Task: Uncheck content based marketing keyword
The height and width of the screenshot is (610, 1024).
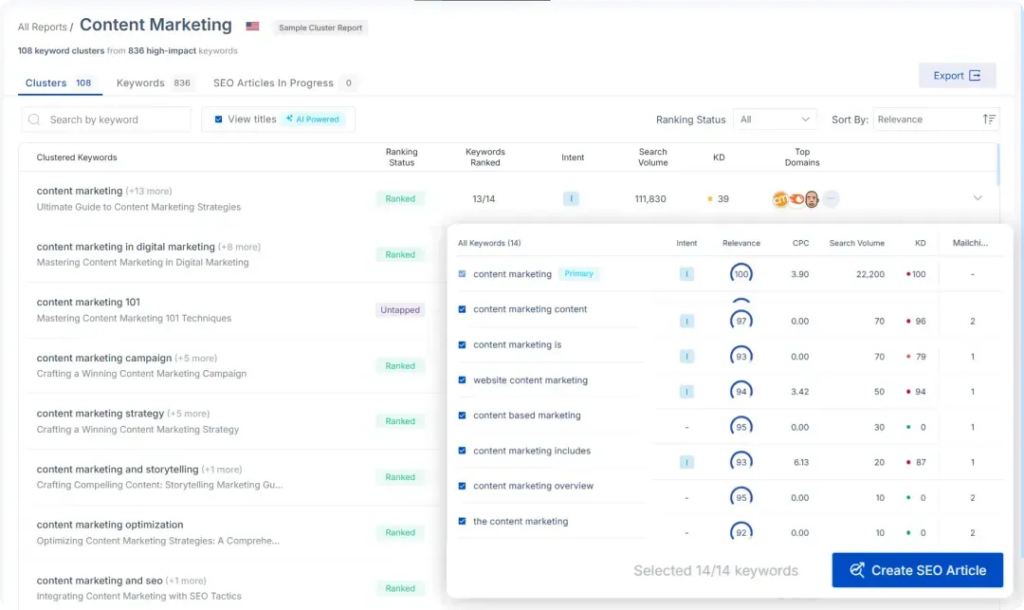Action: (x=462, y=415)
